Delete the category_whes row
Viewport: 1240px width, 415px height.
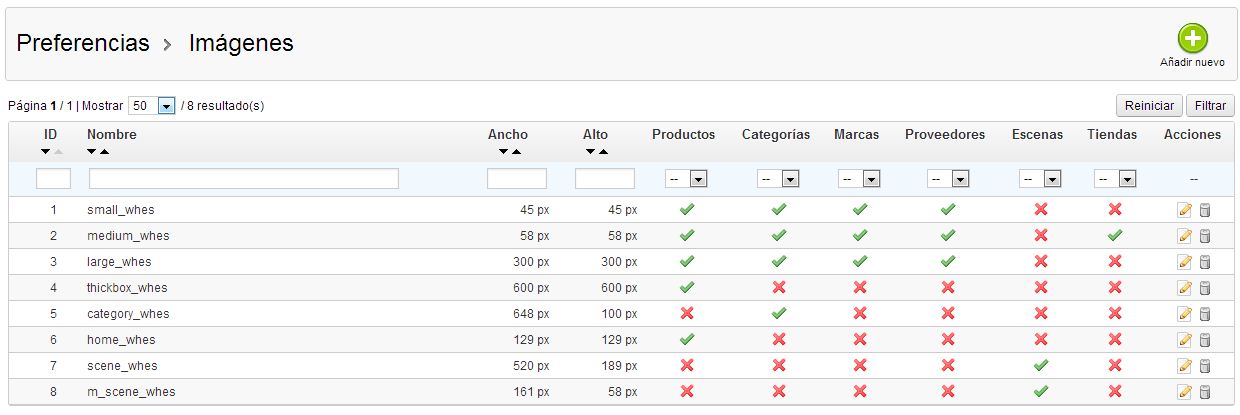point(1205,314)
